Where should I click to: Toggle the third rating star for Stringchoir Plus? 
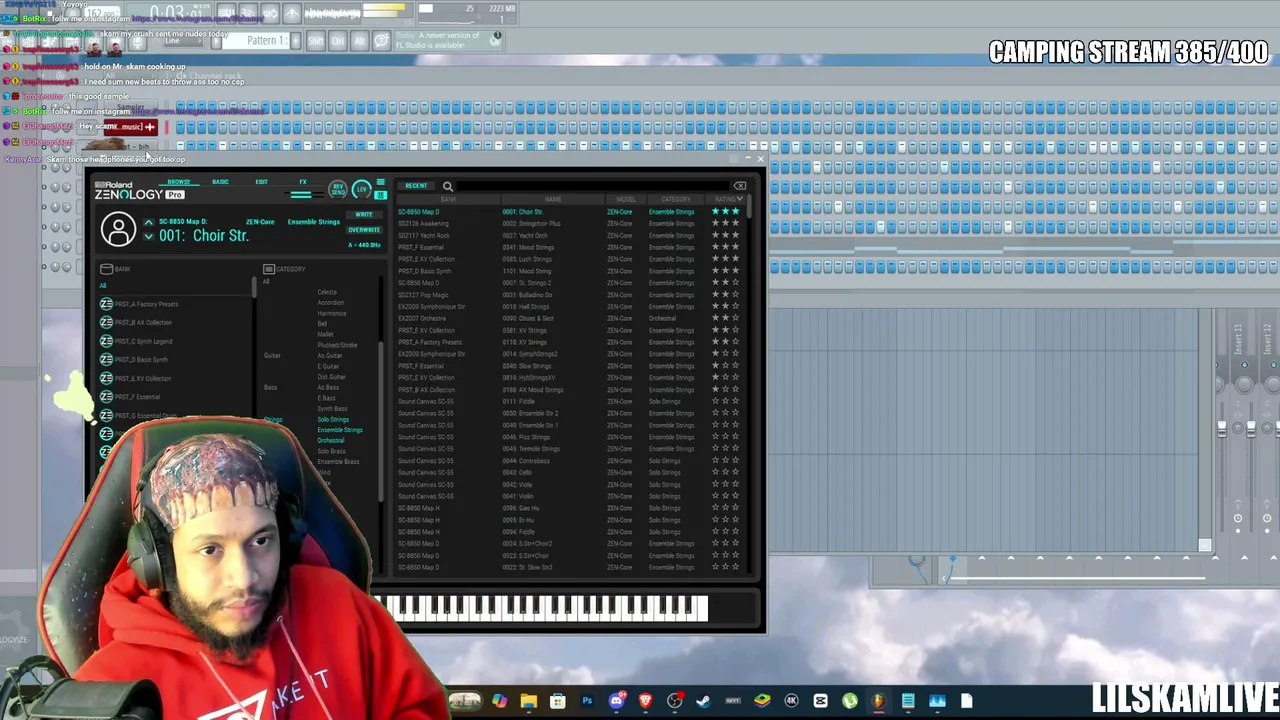pos(736,224)
